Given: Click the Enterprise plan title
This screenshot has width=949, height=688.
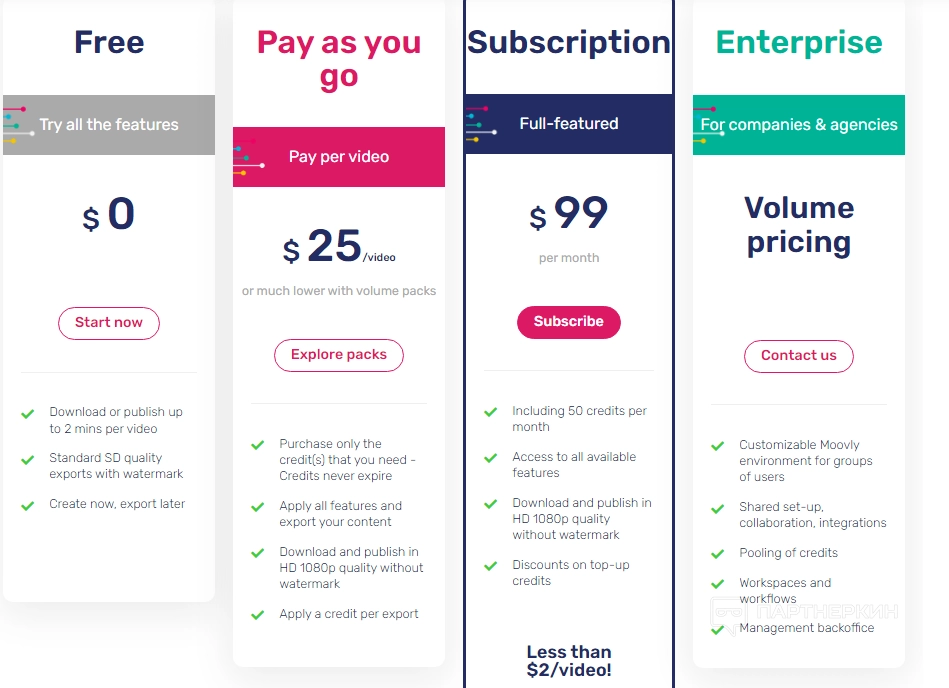Looking at the screenshot, I should [799, 43].
